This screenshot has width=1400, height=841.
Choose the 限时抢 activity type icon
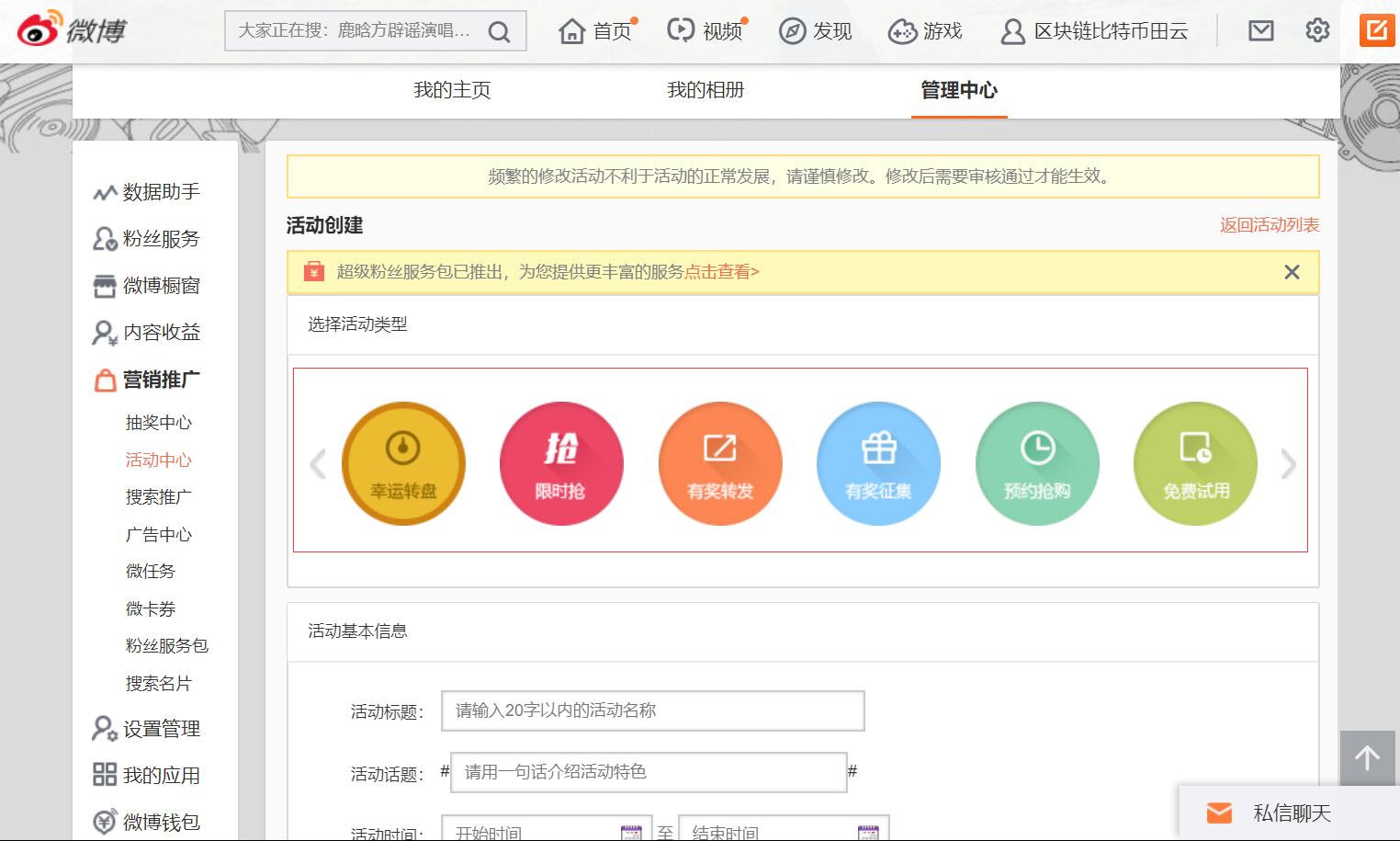click(561, 463)
